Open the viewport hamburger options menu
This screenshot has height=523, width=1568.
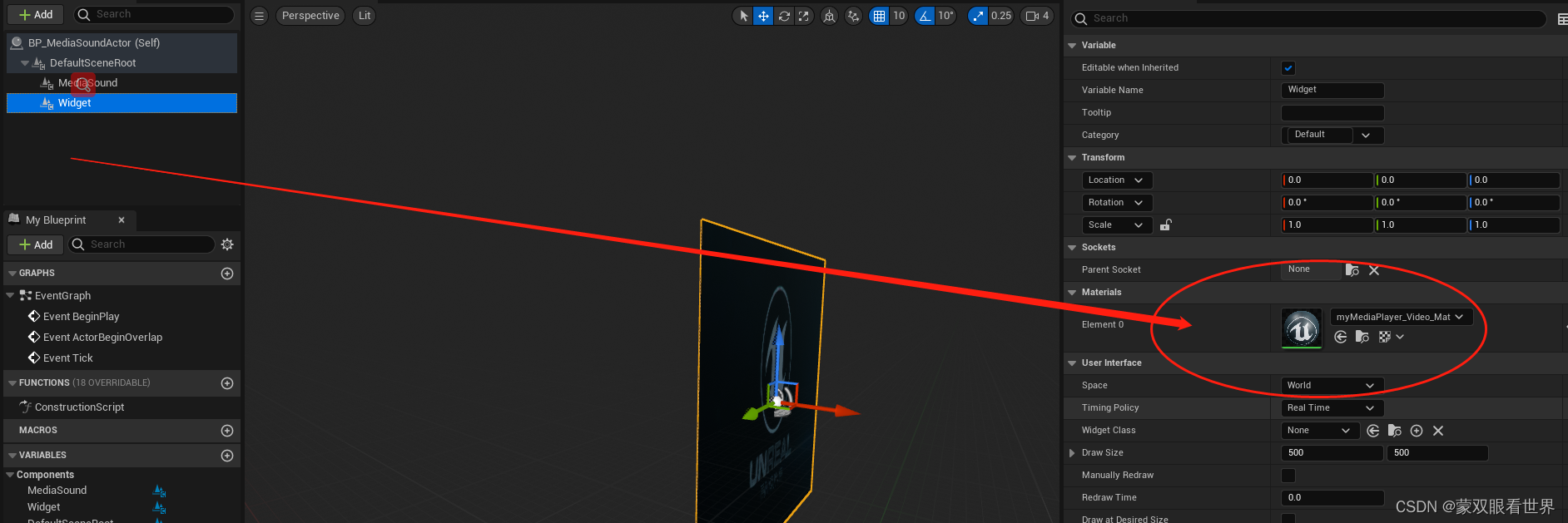point(260,16)
